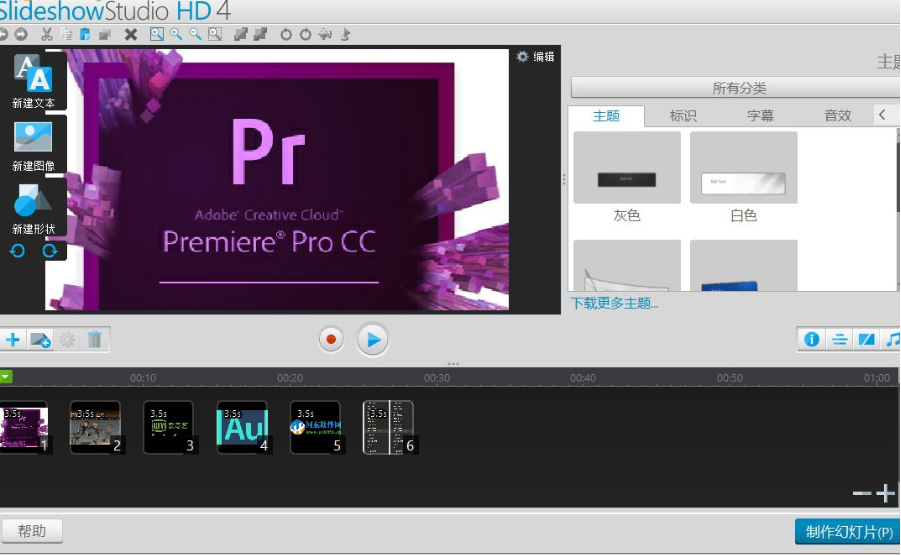Click the zoom-to-fit magnifier icon
The height and width of the screenshot is (555, 901).
pos(156,34)
